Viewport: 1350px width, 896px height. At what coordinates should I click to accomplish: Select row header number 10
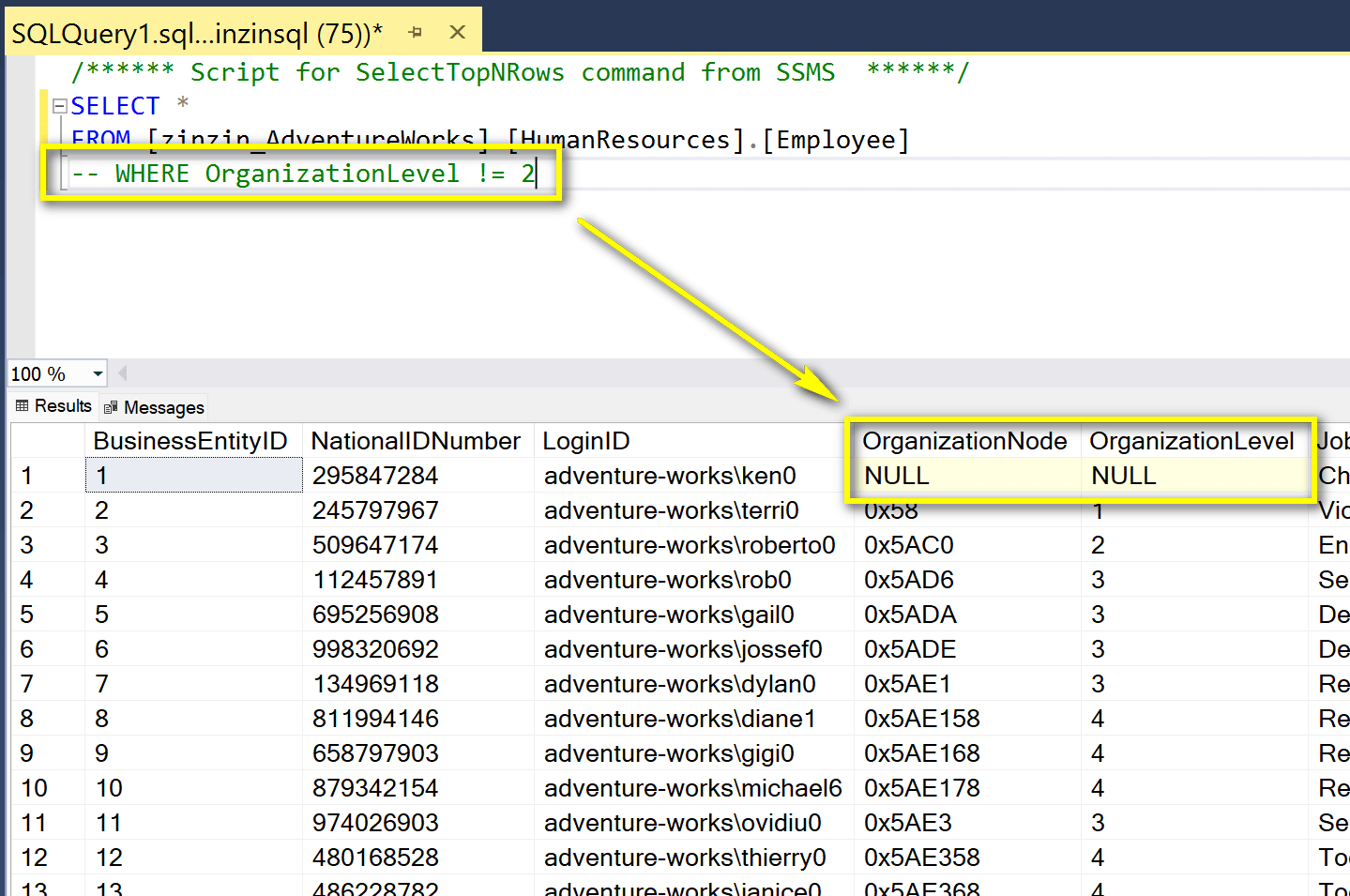tap(48, 788)
